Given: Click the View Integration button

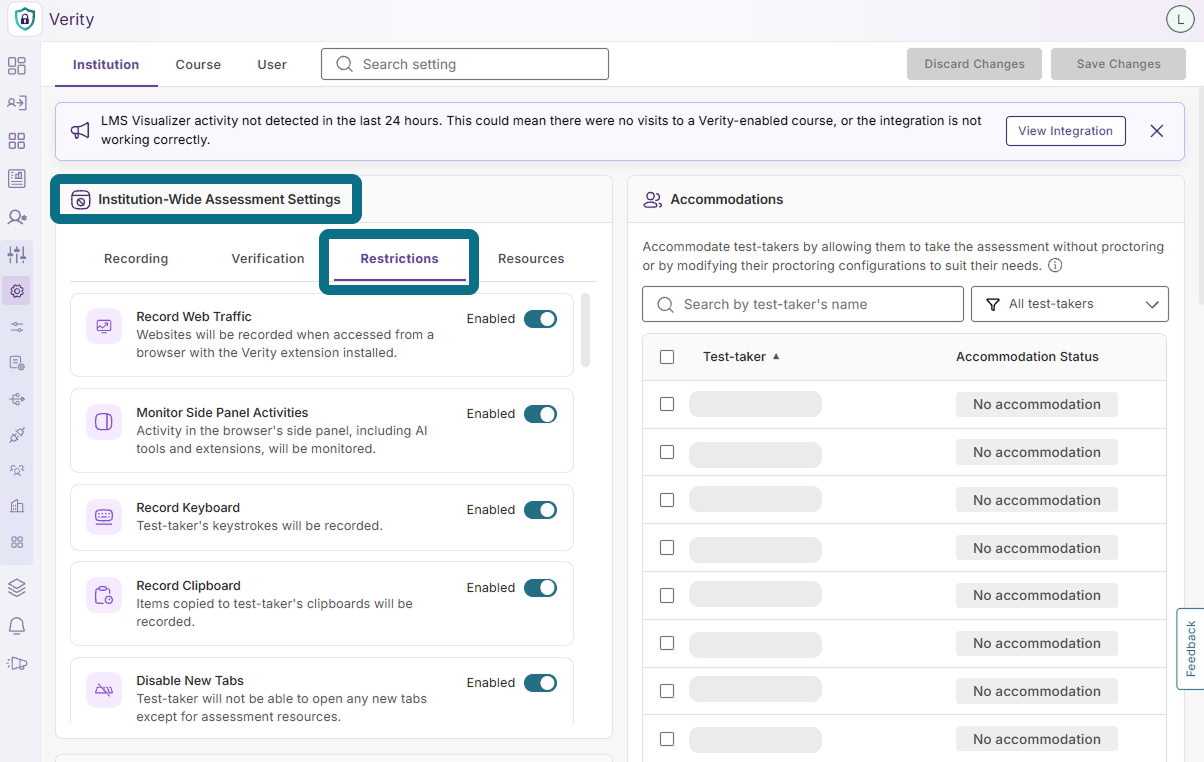Looking at the screenshot, I should pos(1065,131).
